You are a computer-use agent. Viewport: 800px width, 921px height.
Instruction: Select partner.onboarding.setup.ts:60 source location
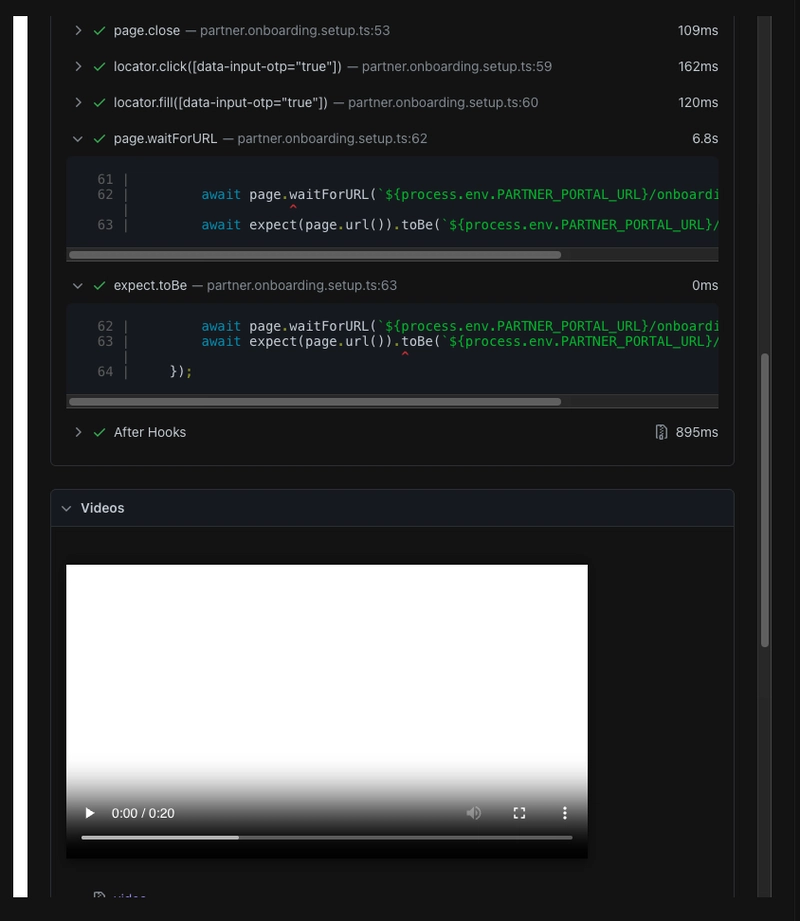(443, 102)
